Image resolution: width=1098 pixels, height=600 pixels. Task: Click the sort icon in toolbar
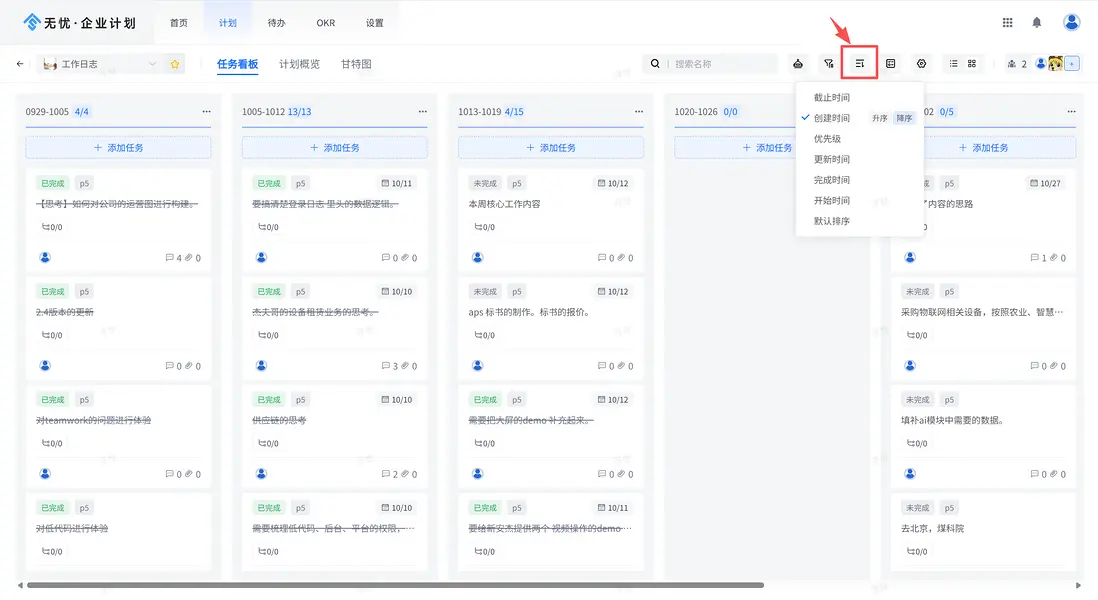pyautogui.click(x=859, y=64)
